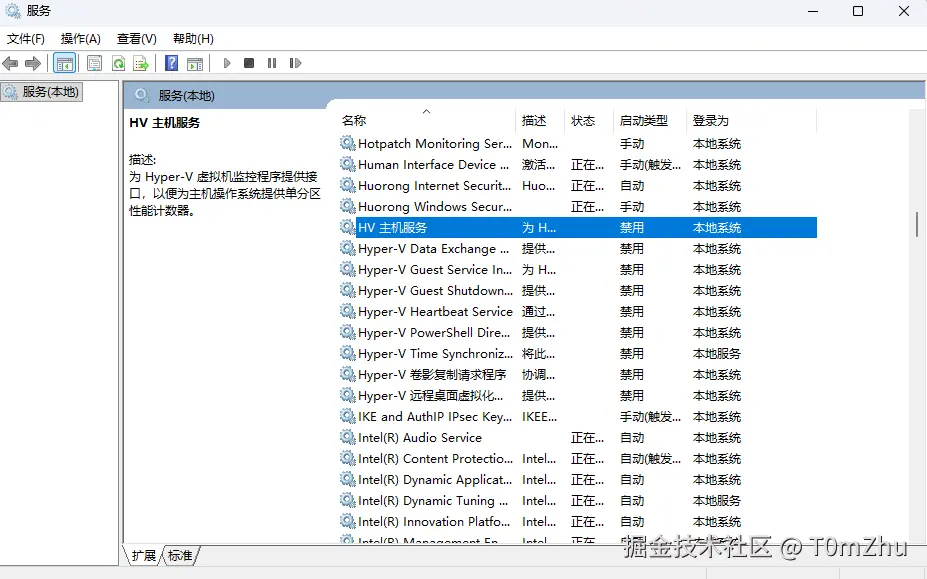Click the gear icon of Hyper-V 远程桌面虚拟化

pos(348,395)
